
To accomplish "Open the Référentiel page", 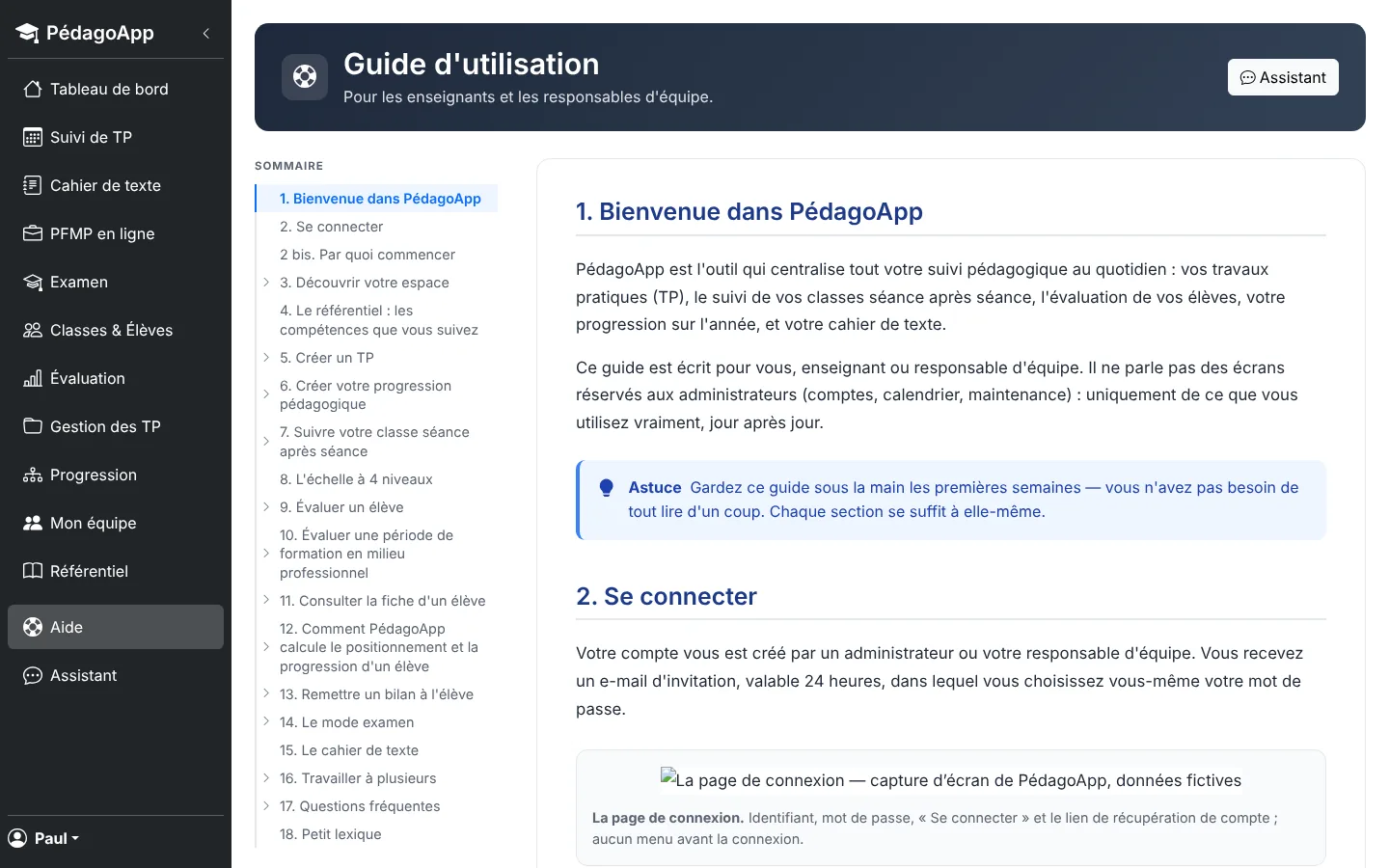I will (116, 571).
